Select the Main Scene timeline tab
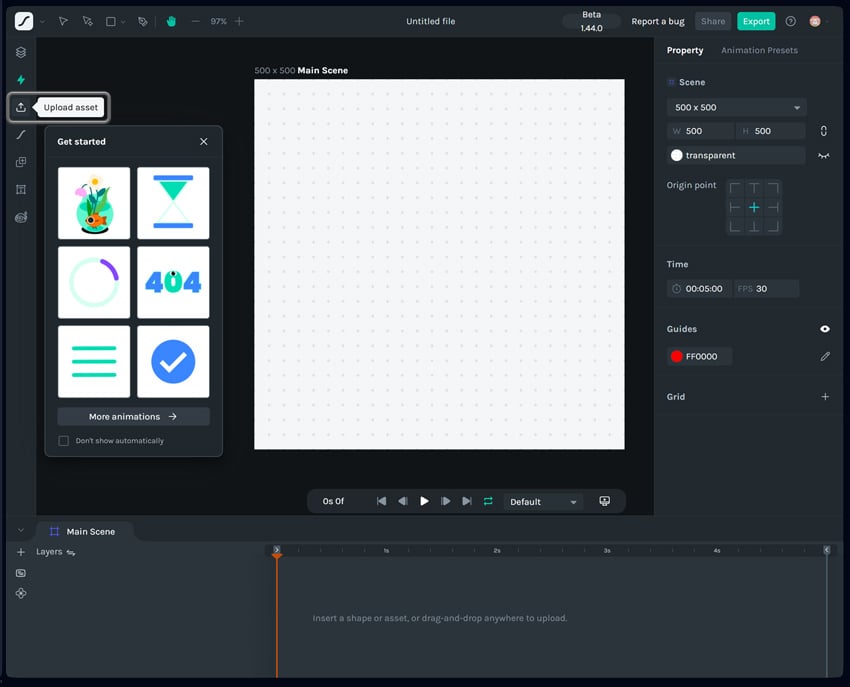 point(83,531)
